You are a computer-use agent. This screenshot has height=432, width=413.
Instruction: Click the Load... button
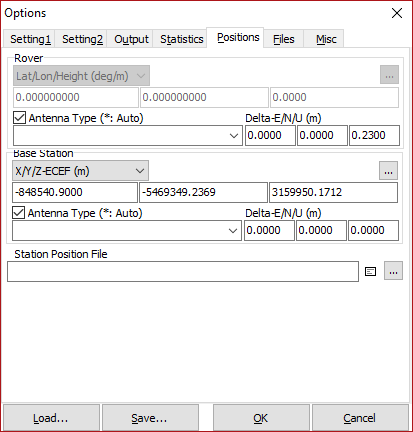click(x=51, y=418)
